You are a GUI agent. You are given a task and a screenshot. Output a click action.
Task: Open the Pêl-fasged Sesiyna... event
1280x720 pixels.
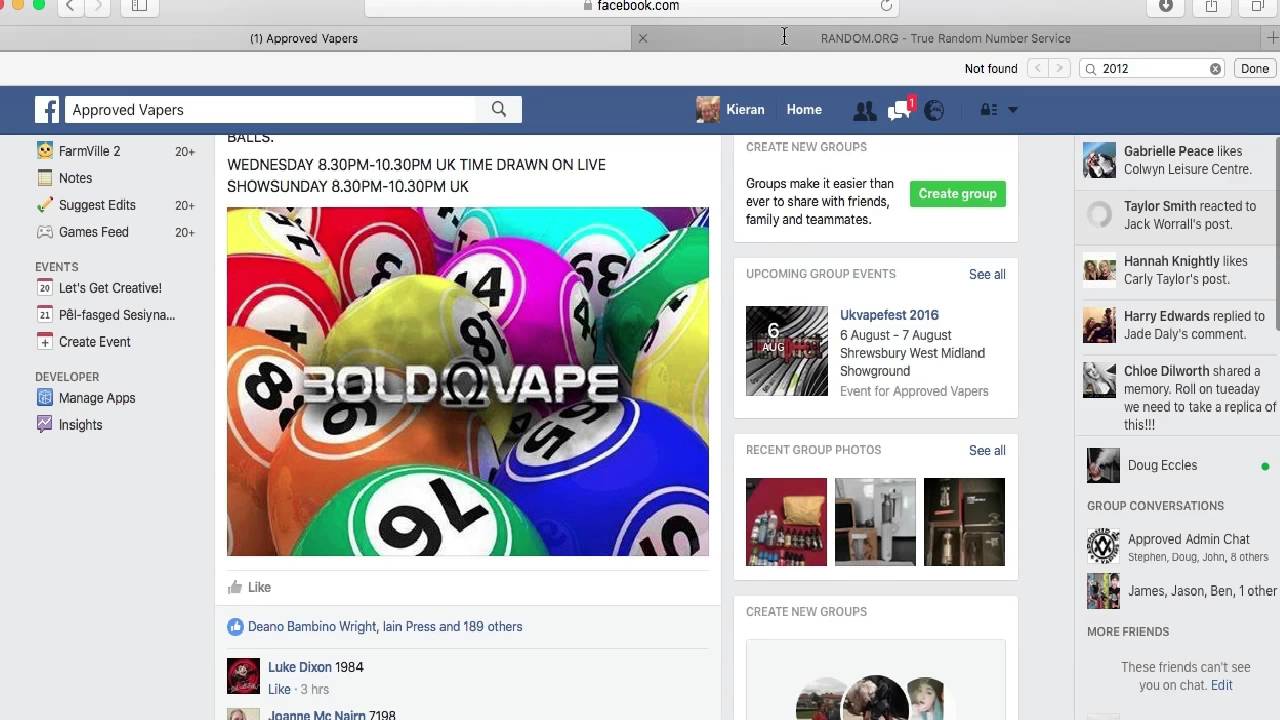point(115,315)
